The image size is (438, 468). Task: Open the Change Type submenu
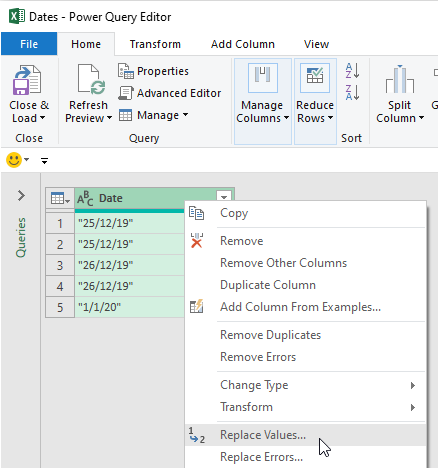coord(306,385)
